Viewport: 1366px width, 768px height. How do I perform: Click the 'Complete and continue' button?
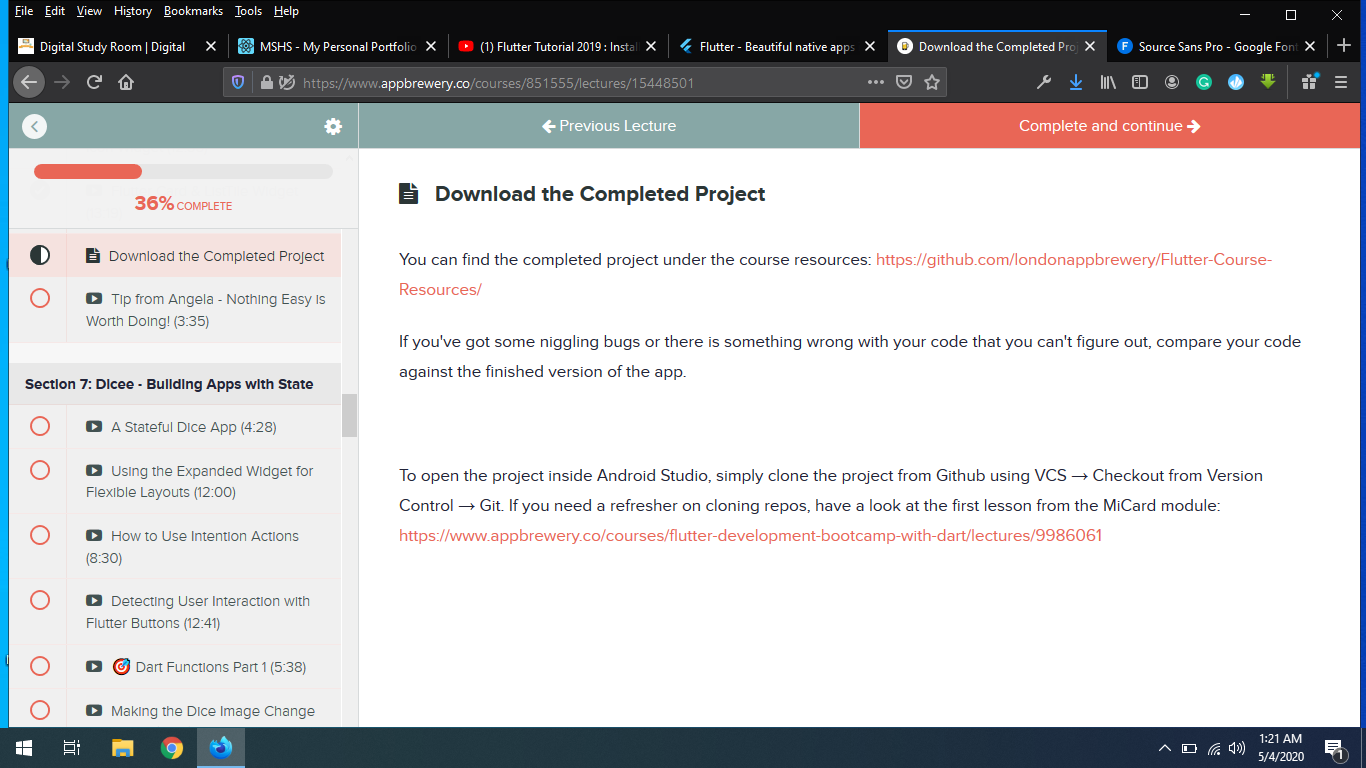click(1109, 126)
